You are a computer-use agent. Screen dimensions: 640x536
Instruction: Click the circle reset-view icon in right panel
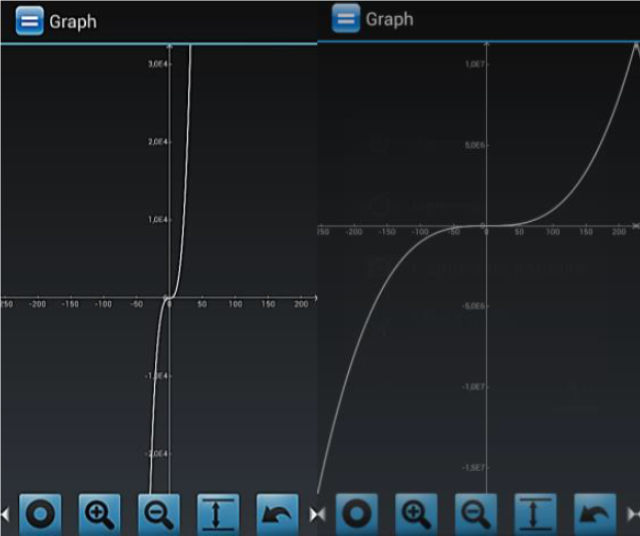[x=357, y=514]
